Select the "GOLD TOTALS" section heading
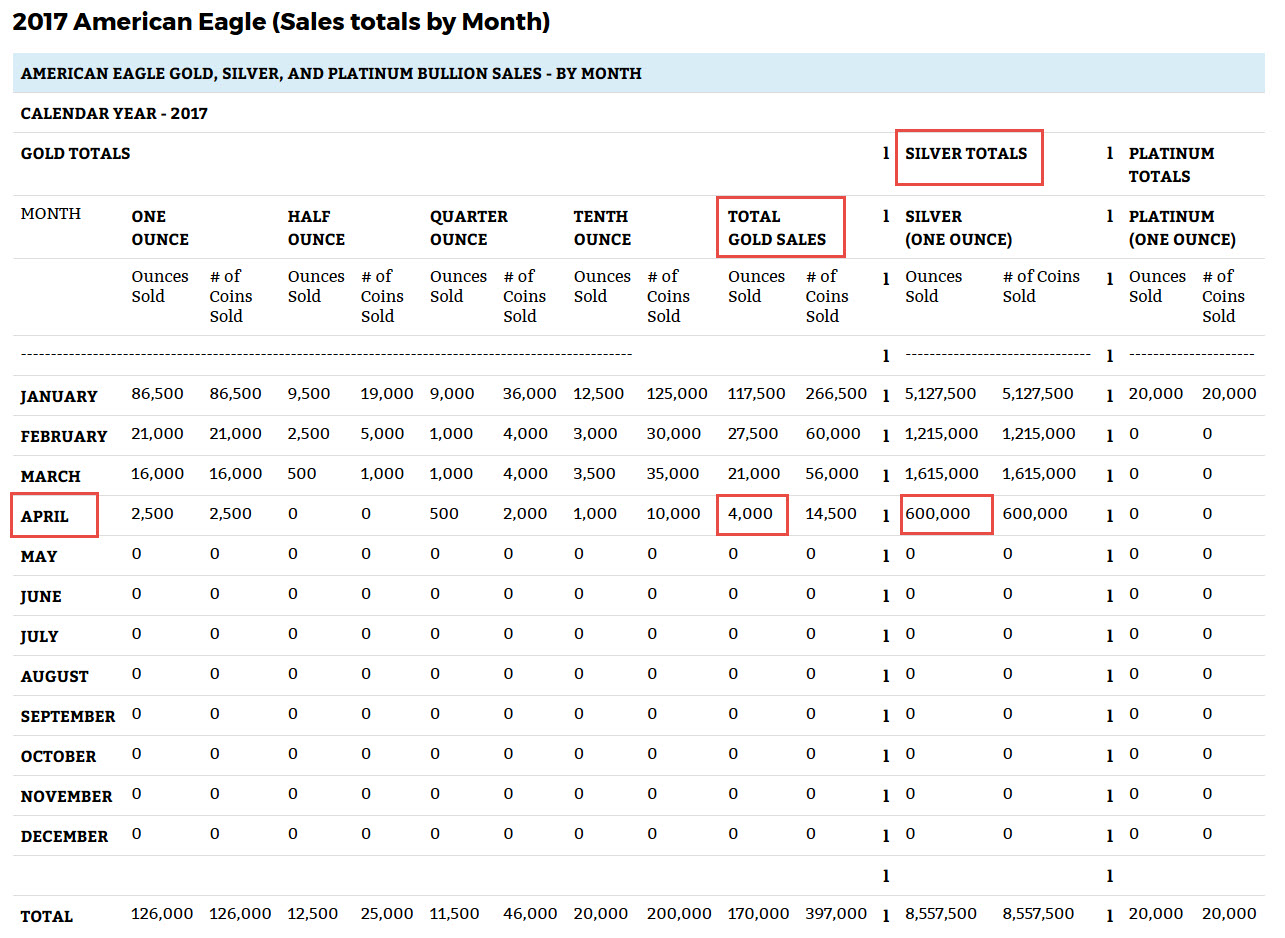 (75, 154)
